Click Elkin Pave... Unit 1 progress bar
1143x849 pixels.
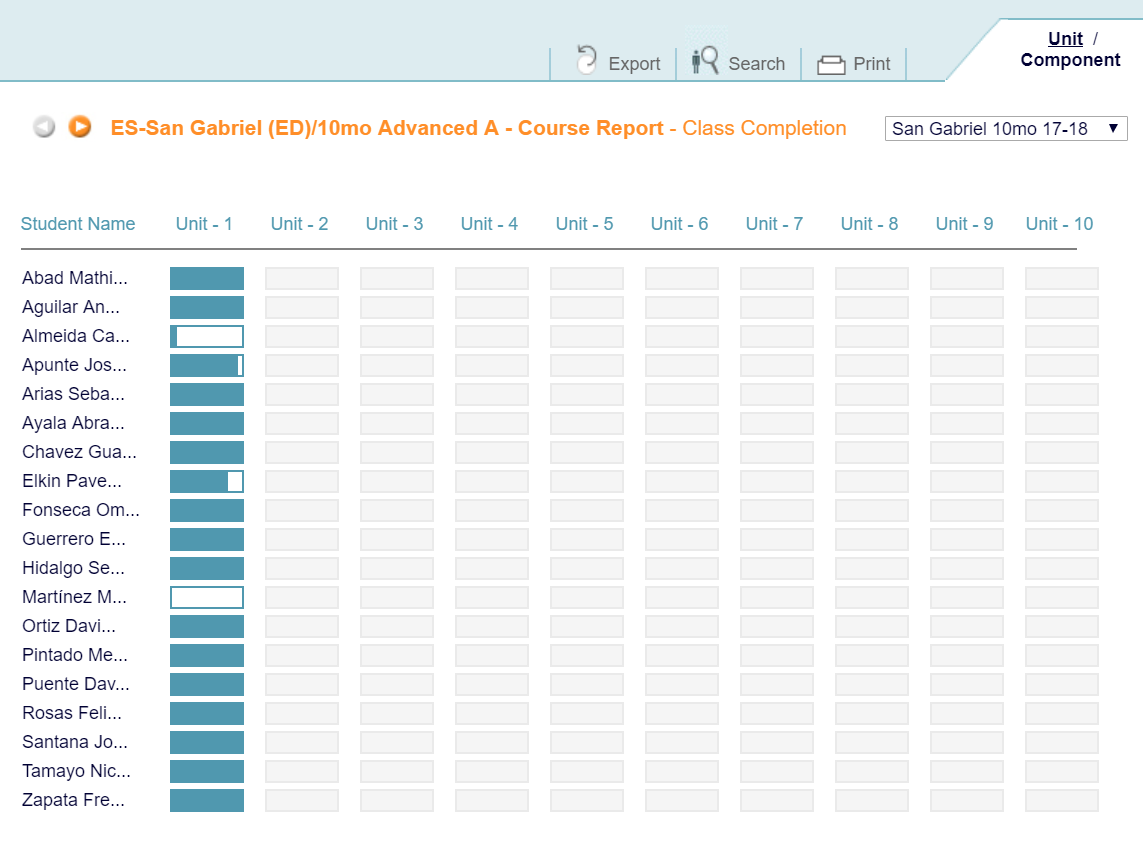(x=207, y=481)
